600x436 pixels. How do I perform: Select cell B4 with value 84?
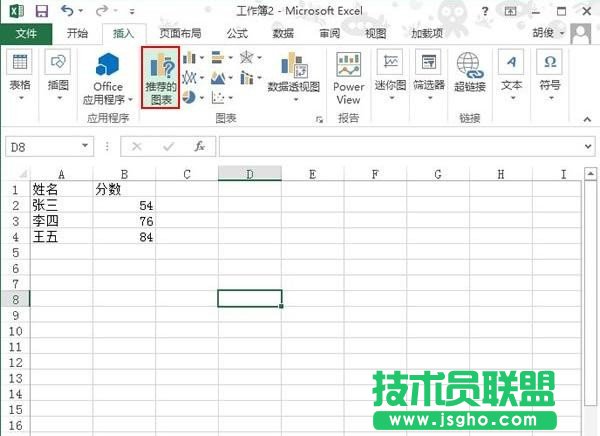pyautogui.click(x=124, y=237)
